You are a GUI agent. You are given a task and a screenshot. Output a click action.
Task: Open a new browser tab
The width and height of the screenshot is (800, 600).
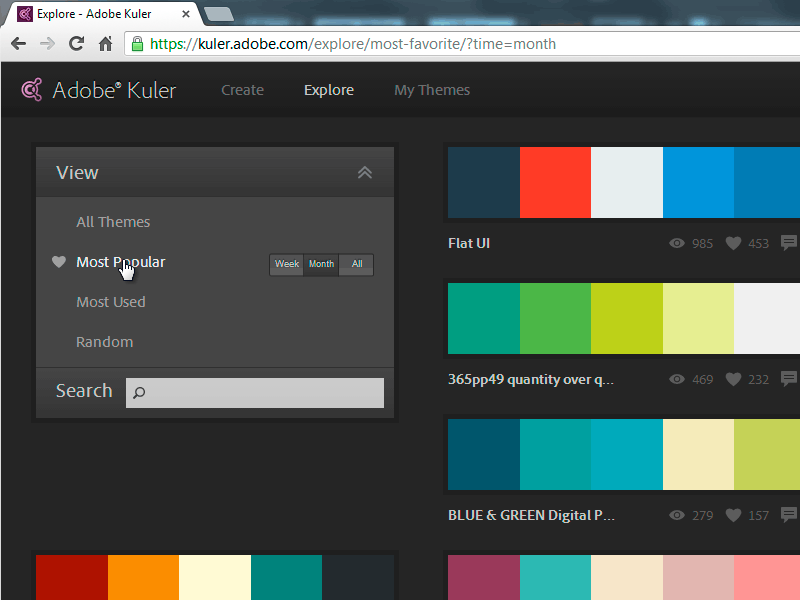[x=219, y=14]
